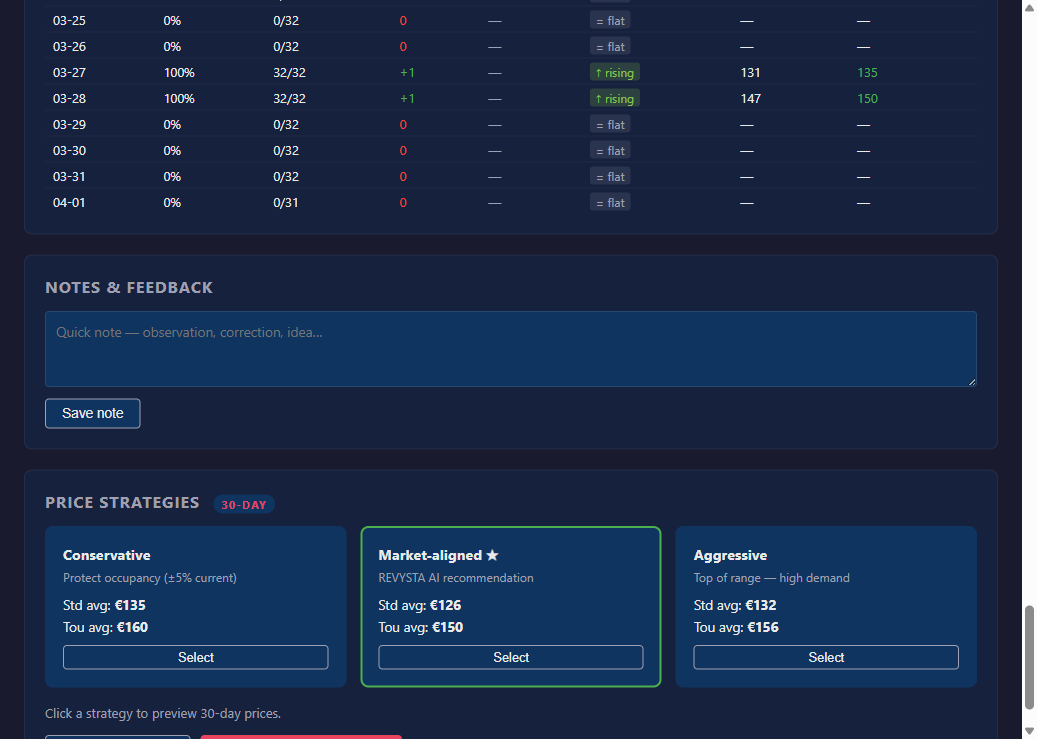
Task: Click the date cell 03-28
Action: click(x=69, y=99)
